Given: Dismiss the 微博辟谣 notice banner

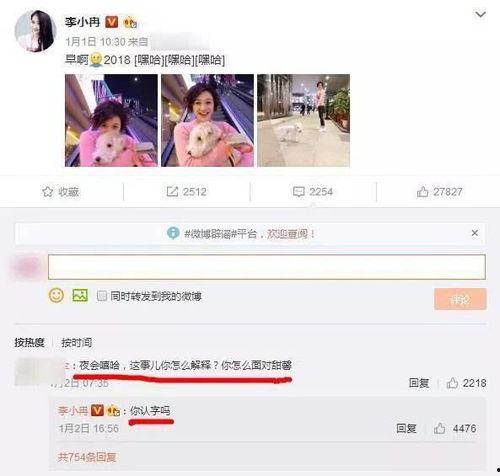Looking at the screenshot, I should (x=475, y=233).
